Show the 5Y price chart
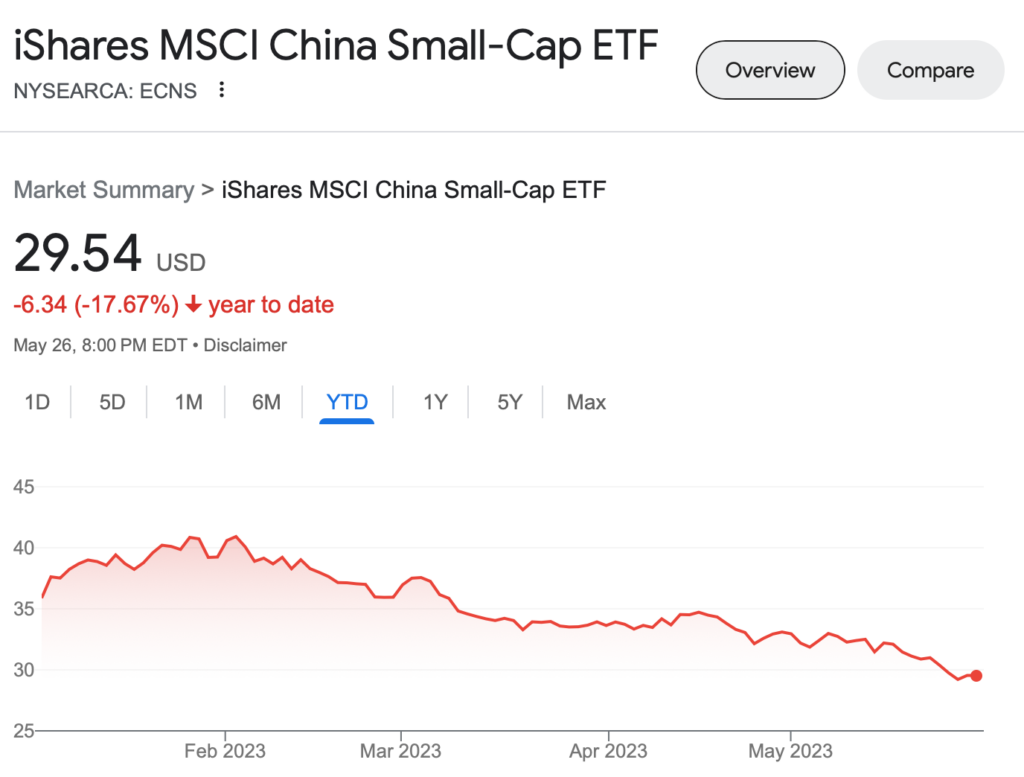Viewport: 1024px width, 777px height. click(x=510, y=402)
